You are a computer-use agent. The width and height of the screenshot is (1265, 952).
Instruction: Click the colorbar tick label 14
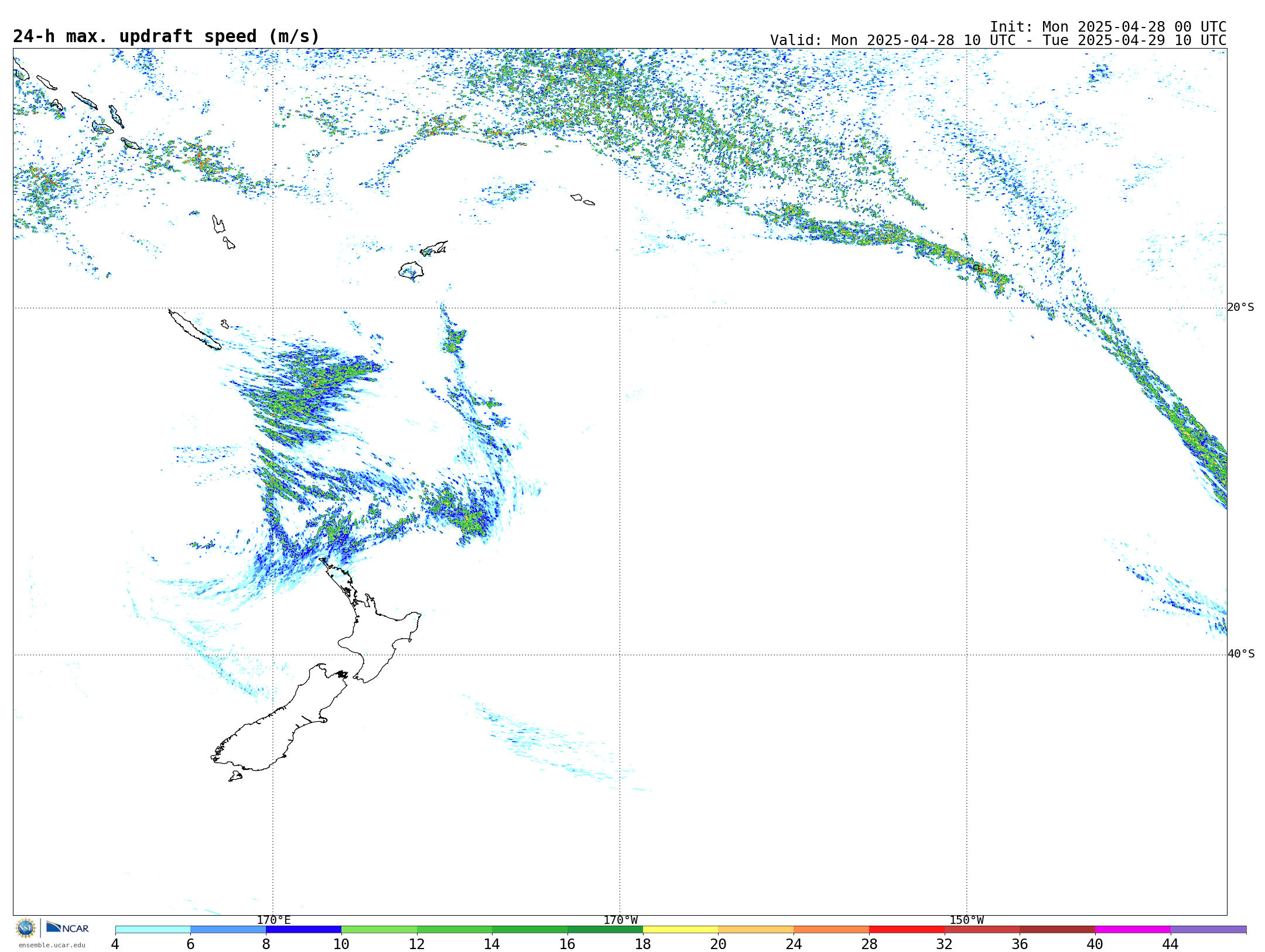pyautogui.click(x=492, y=944)
